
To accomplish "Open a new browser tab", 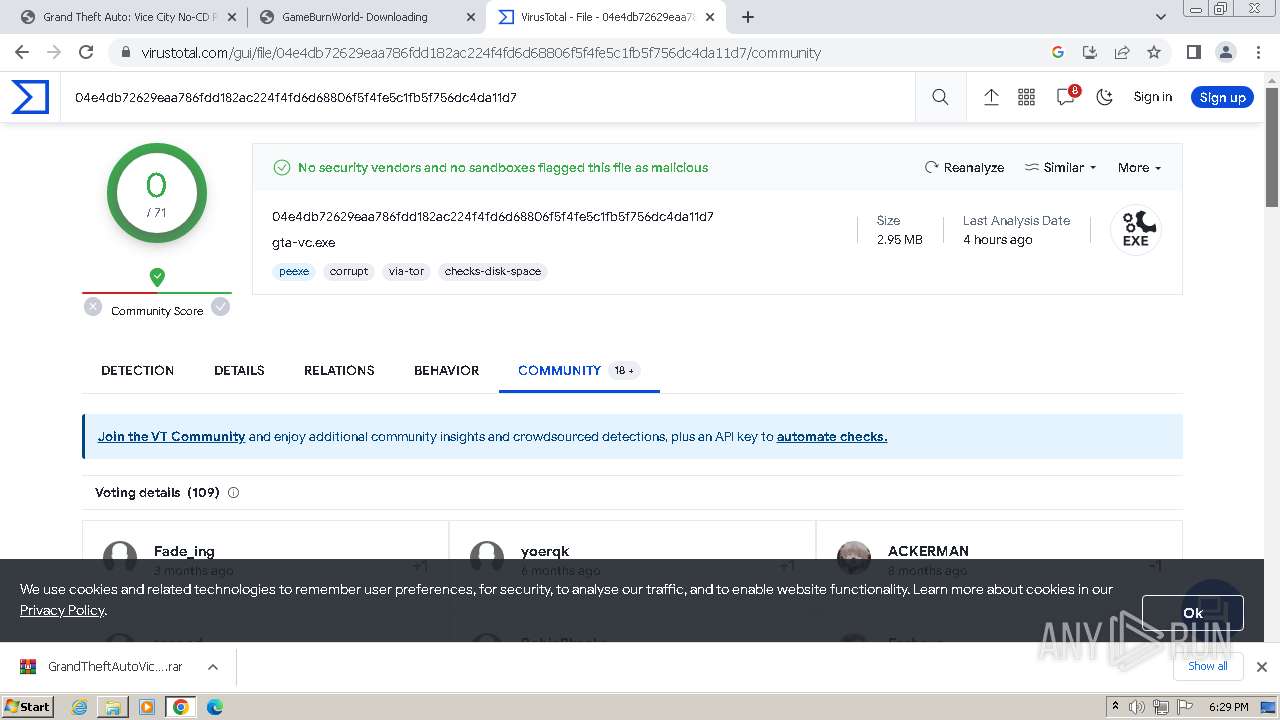I will pyautogui.click(x=747, y=17).
